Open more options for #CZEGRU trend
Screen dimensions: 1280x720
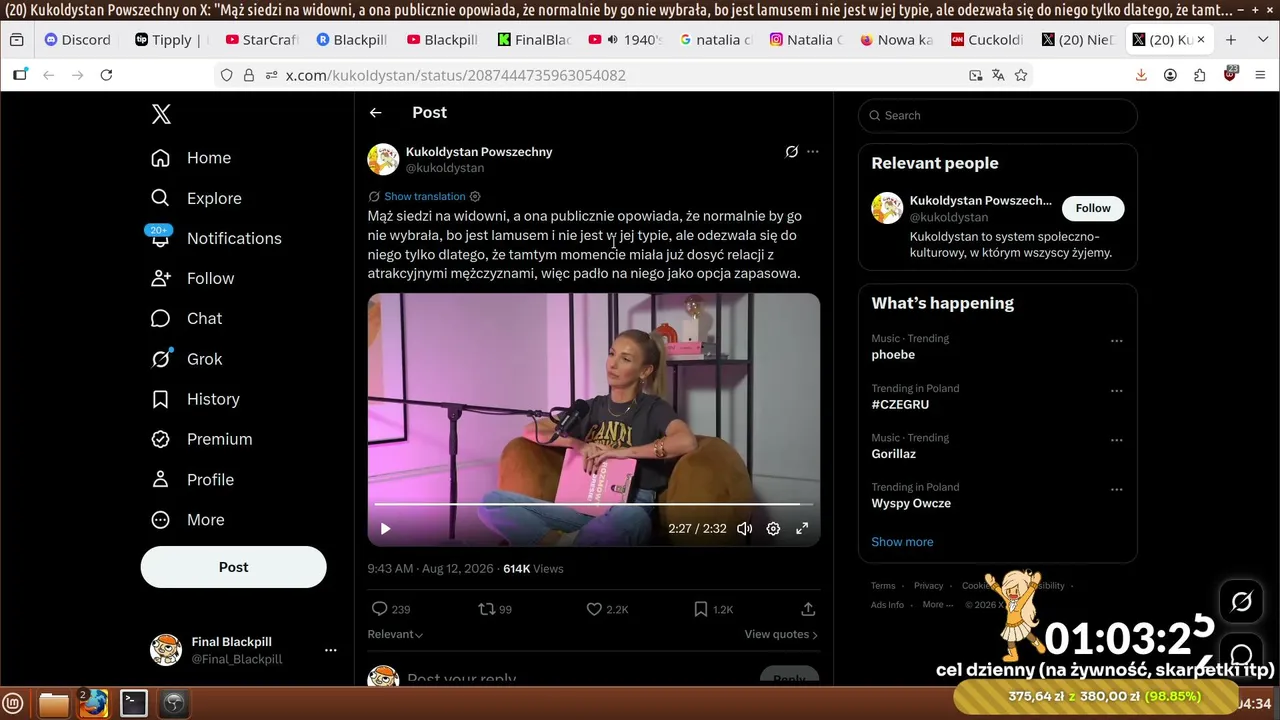pos(1117,391)
